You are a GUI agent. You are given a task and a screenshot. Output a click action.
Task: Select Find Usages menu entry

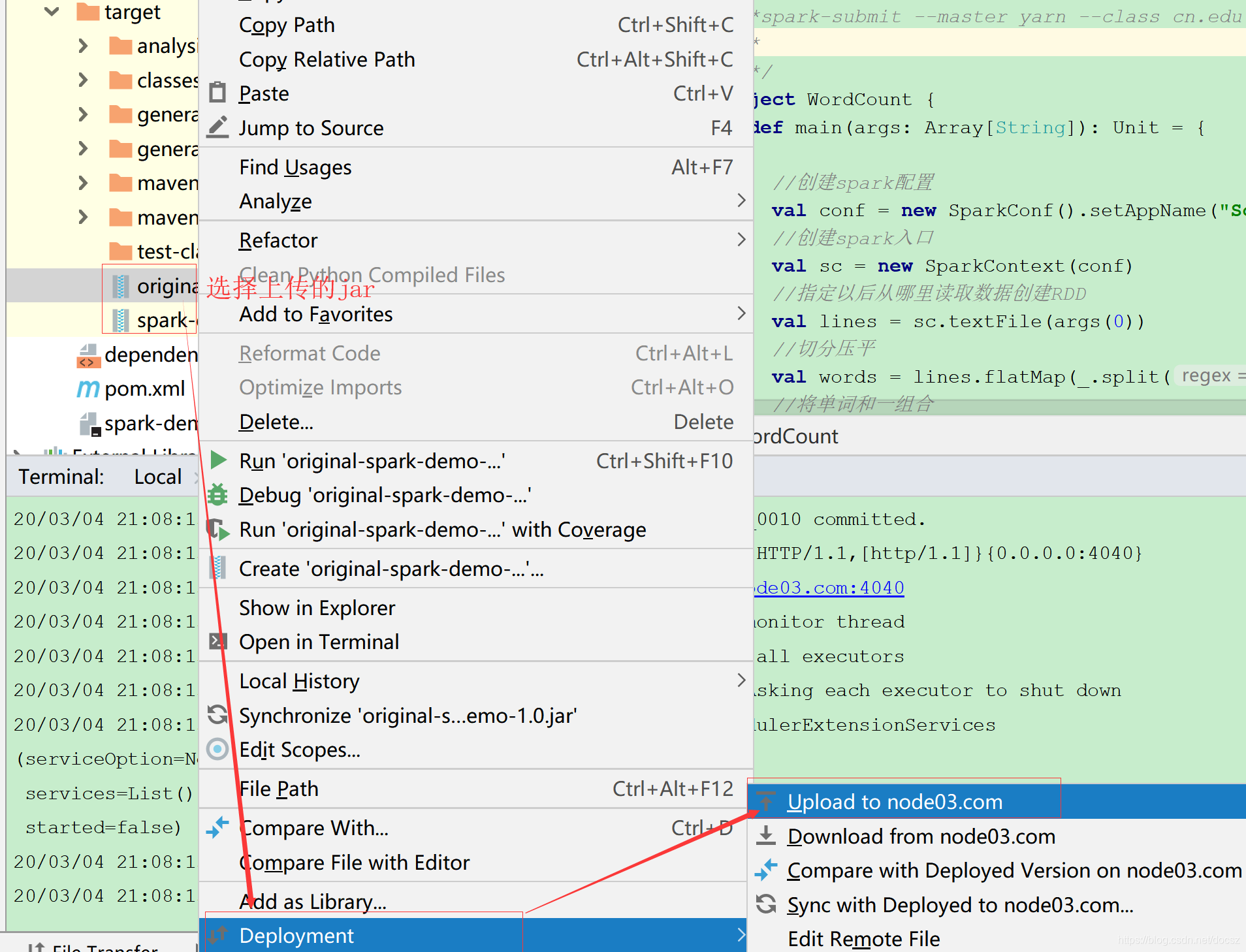click(476, 167)
